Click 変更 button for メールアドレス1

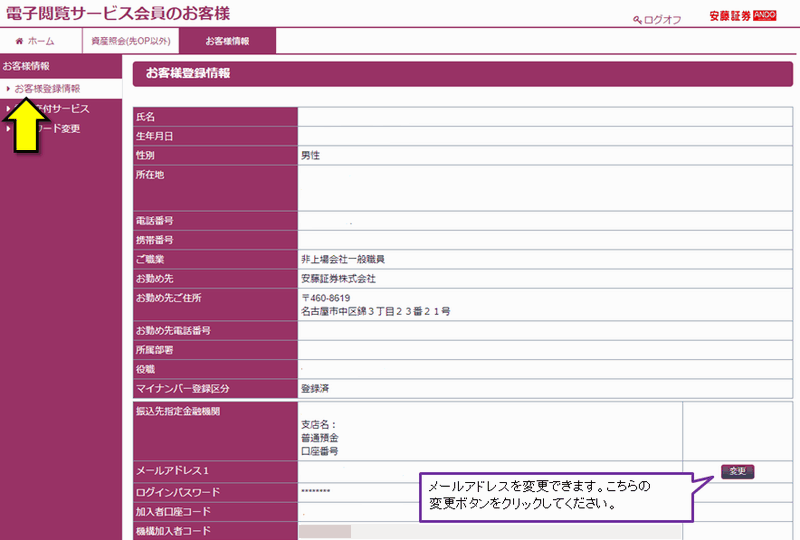pyautogui.click(x=737, y=471)
